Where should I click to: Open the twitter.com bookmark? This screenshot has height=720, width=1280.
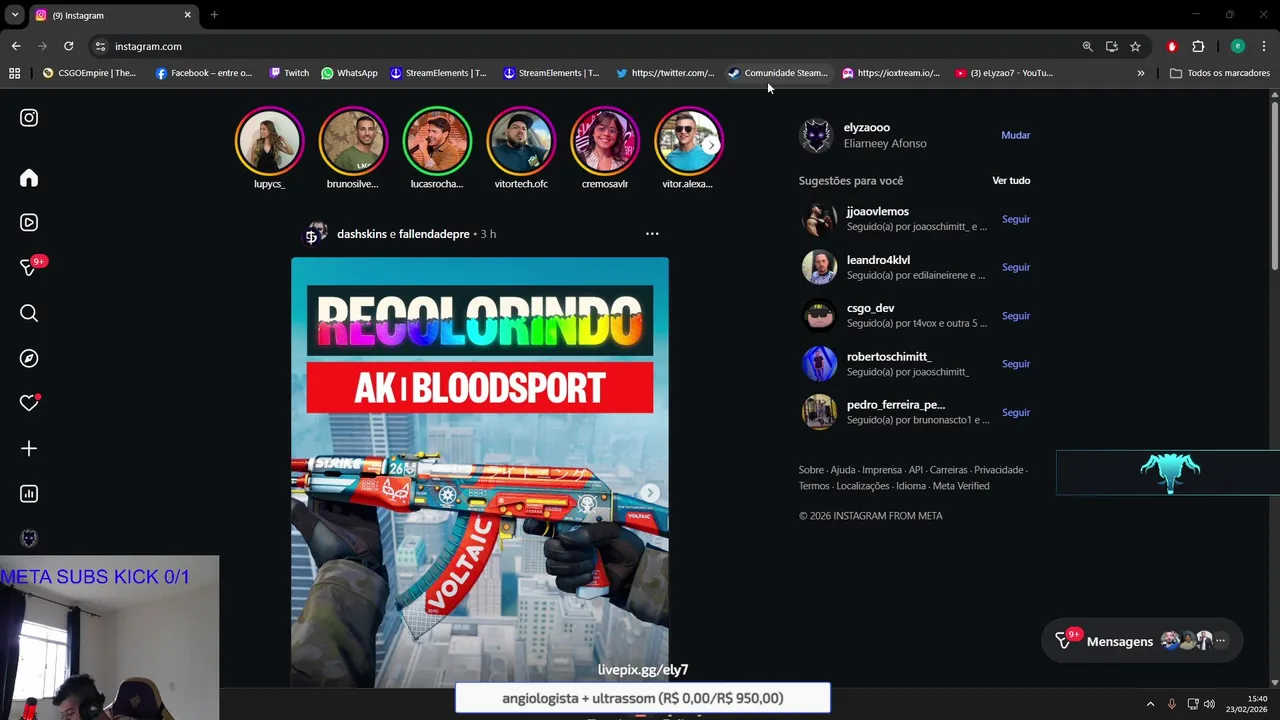(x=664, y=73)
